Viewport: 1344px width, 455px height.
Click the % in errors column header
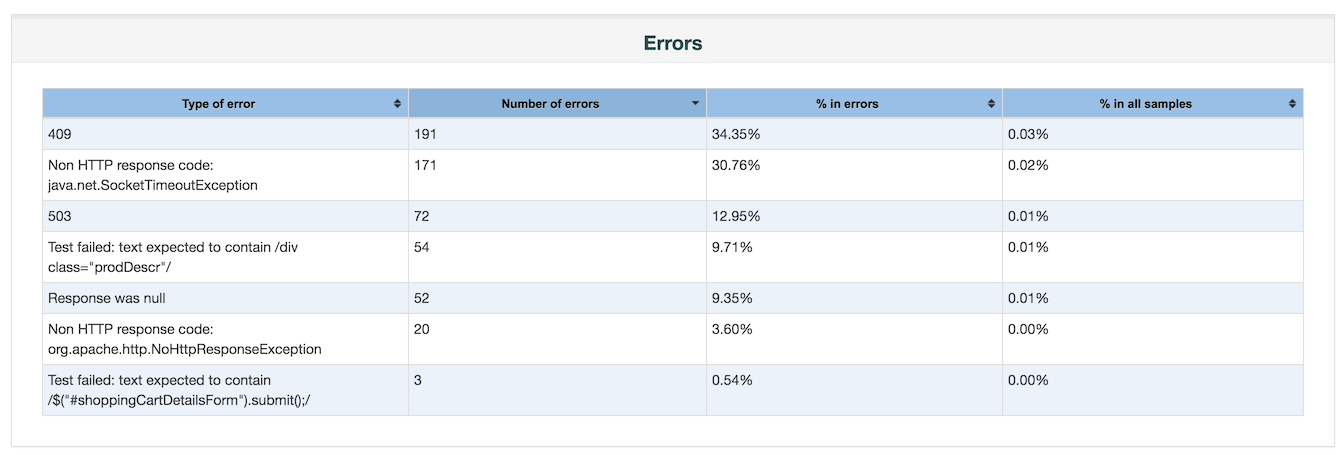tap(847, 104)
